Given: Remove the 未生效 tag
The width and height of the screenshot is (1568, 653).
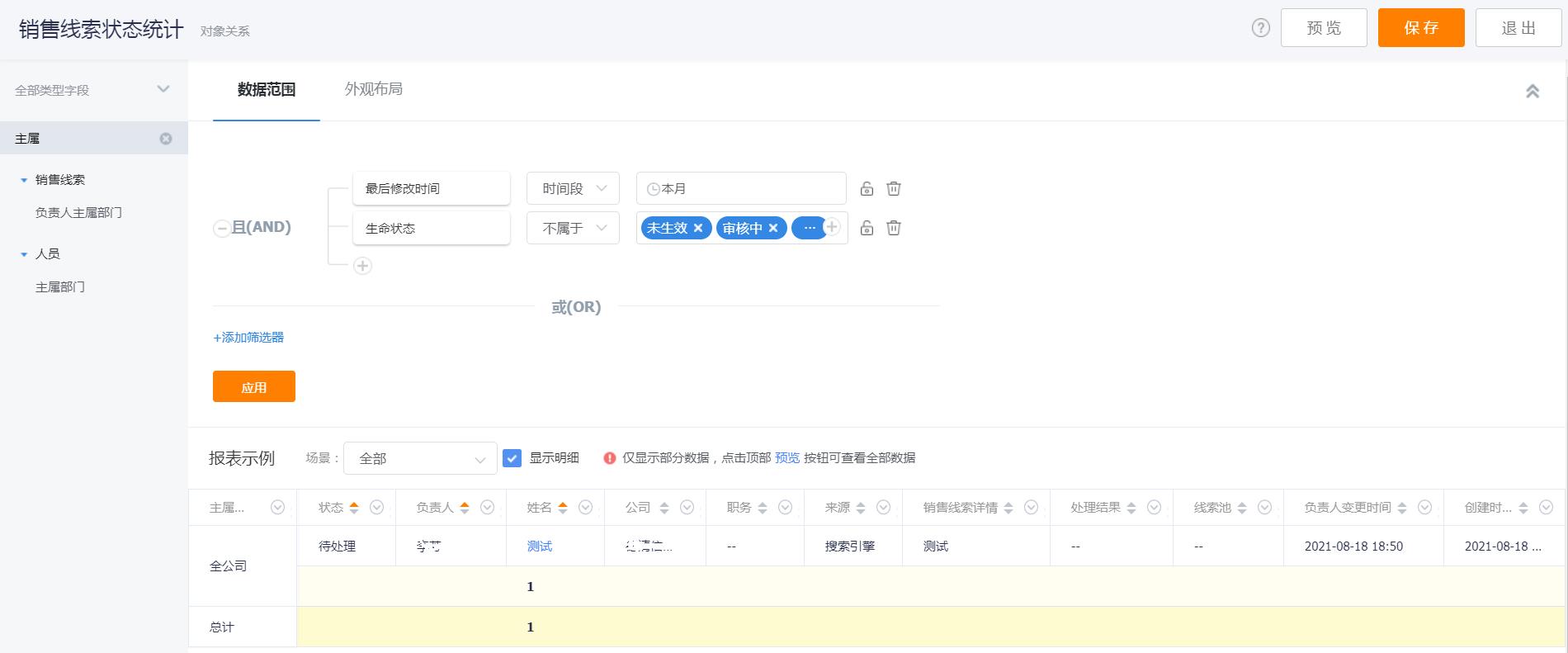Looking at the screenshot, I should 698,229.
